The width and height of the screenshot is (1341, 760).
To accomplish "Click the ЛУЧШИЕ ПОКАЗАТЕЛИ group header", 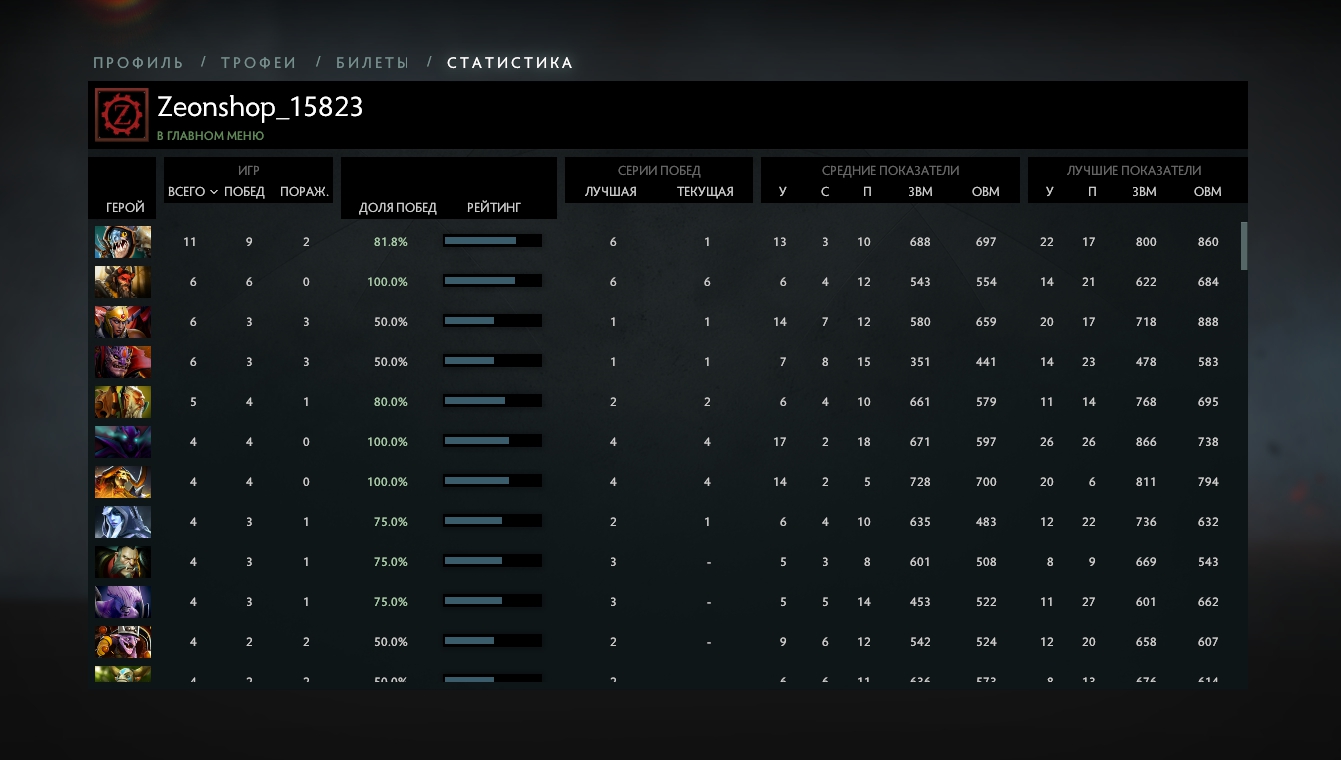I will pos(1134,171).
